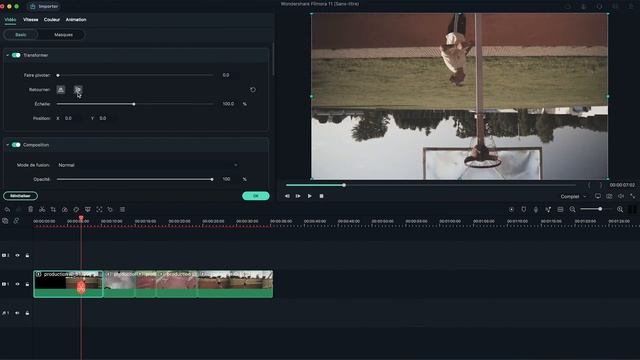Click the preview volume speaker icon
Viewport: 640px width, 360px height.
click(x=621, y=196)
